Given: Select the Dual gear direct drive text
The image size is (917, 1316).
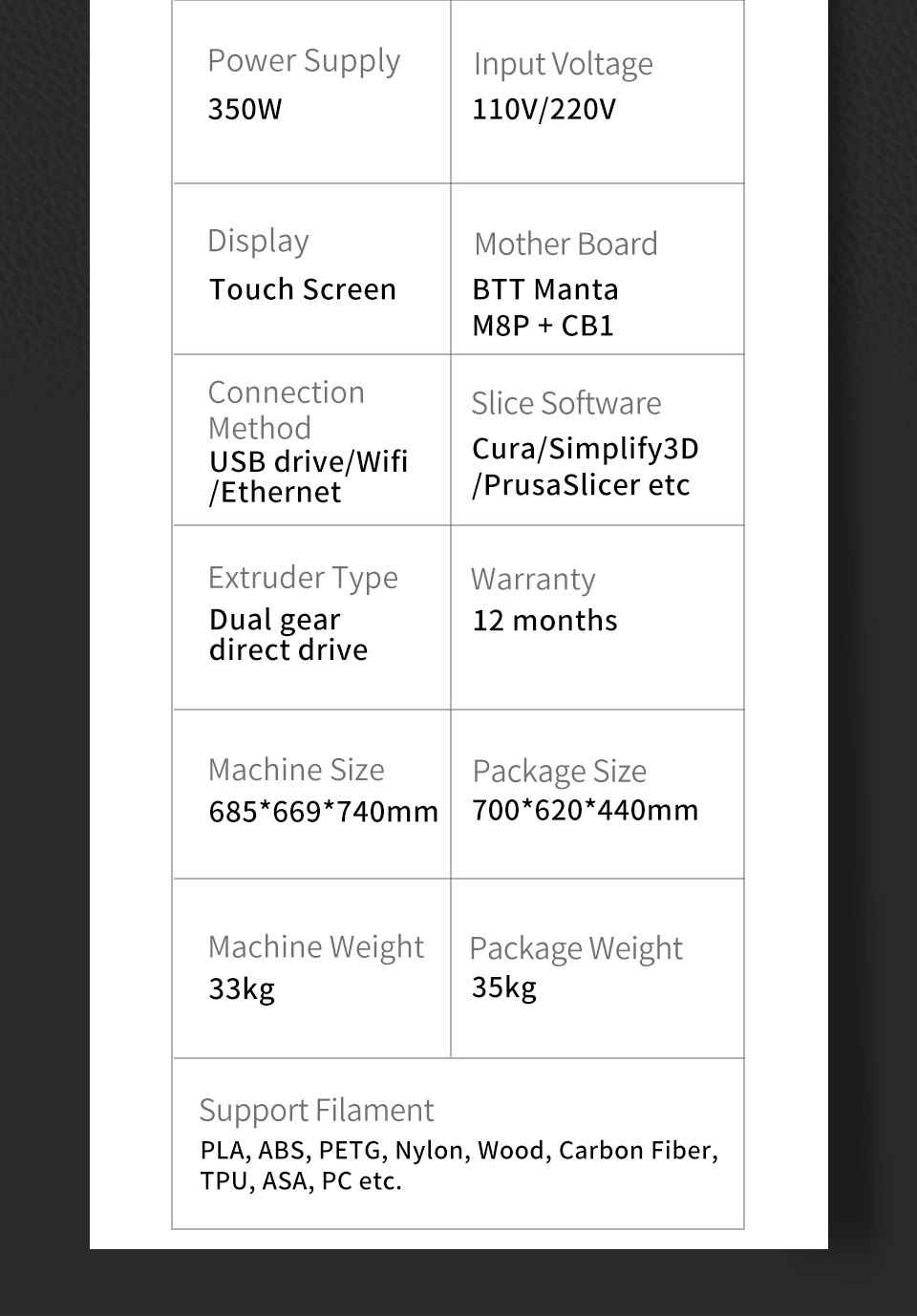Looking at the screenshot, I should tap(288, 635).
